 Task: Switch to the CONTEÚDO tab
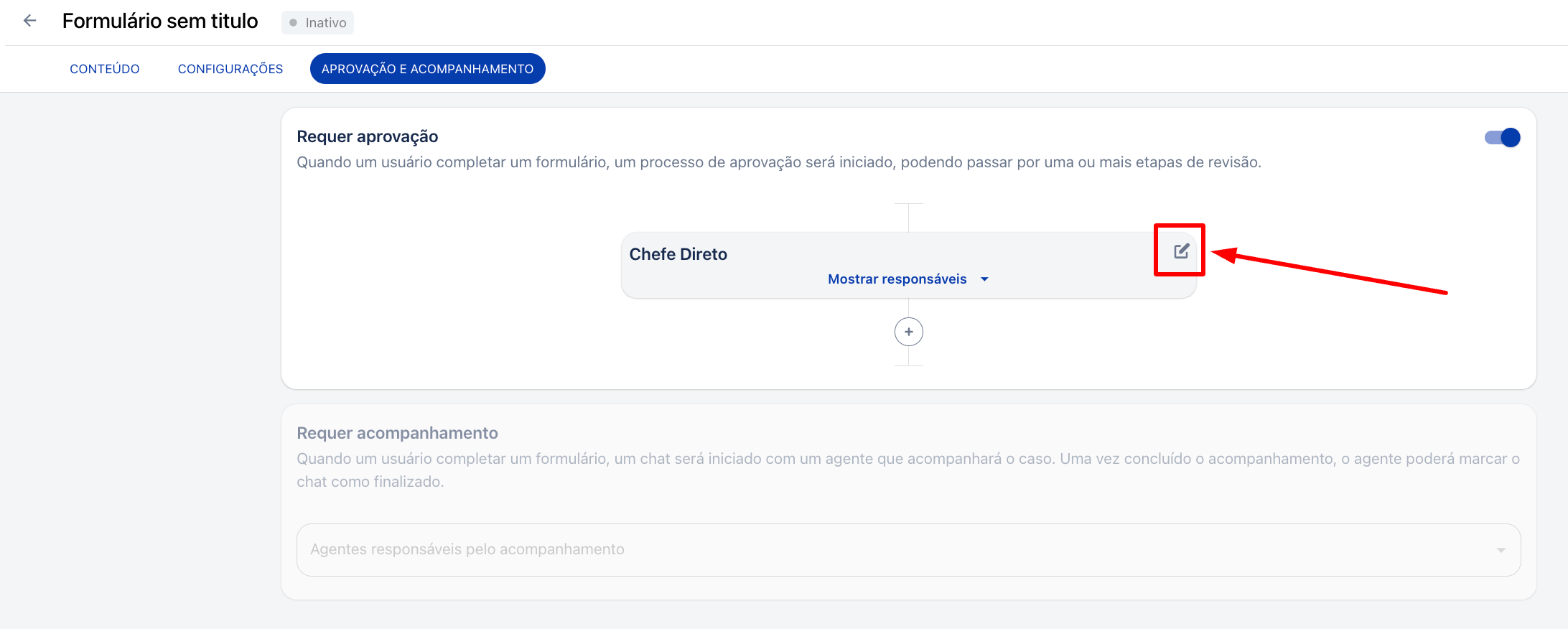105,69
